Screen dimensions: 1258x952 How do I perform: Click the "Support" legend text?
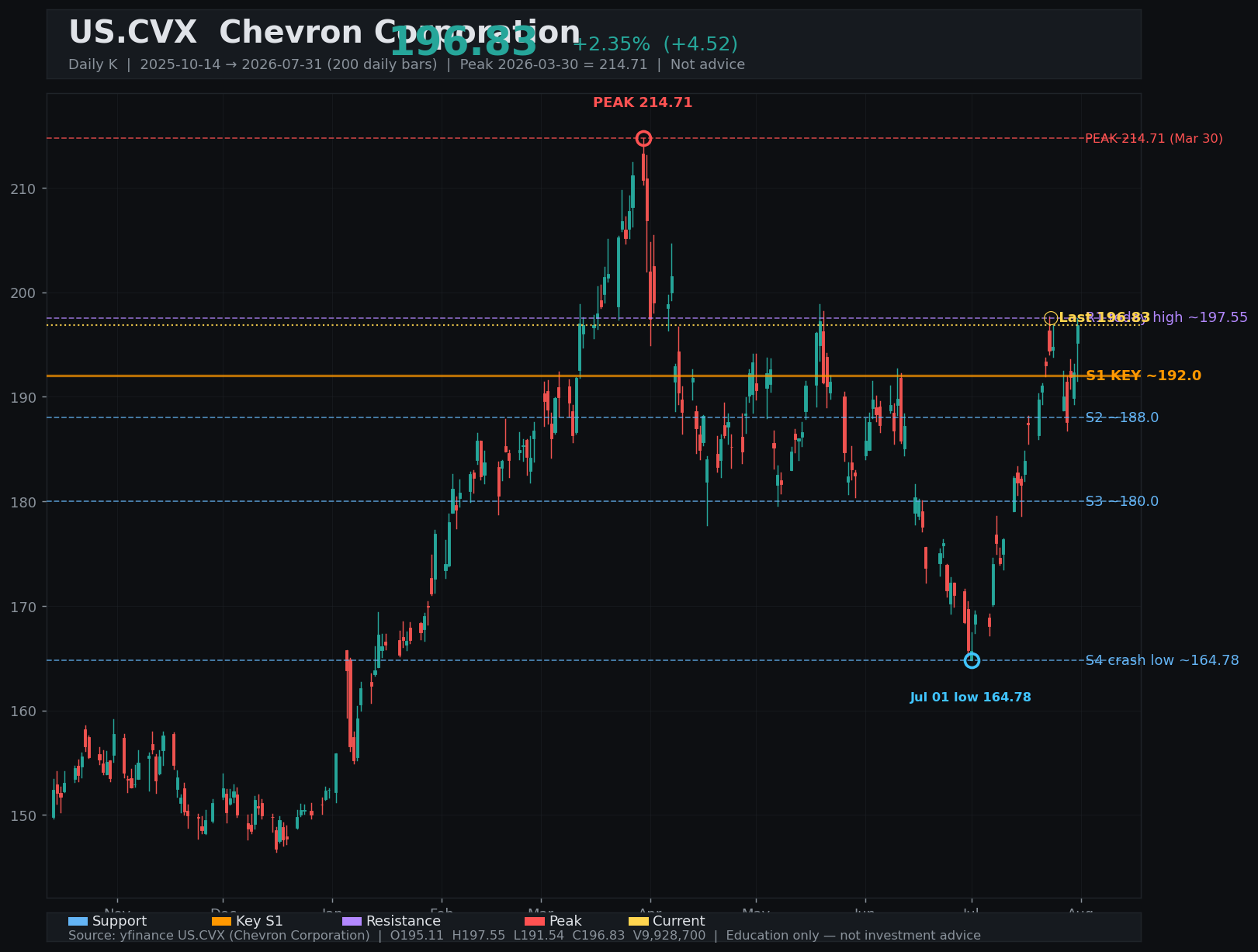pos(120,922)
